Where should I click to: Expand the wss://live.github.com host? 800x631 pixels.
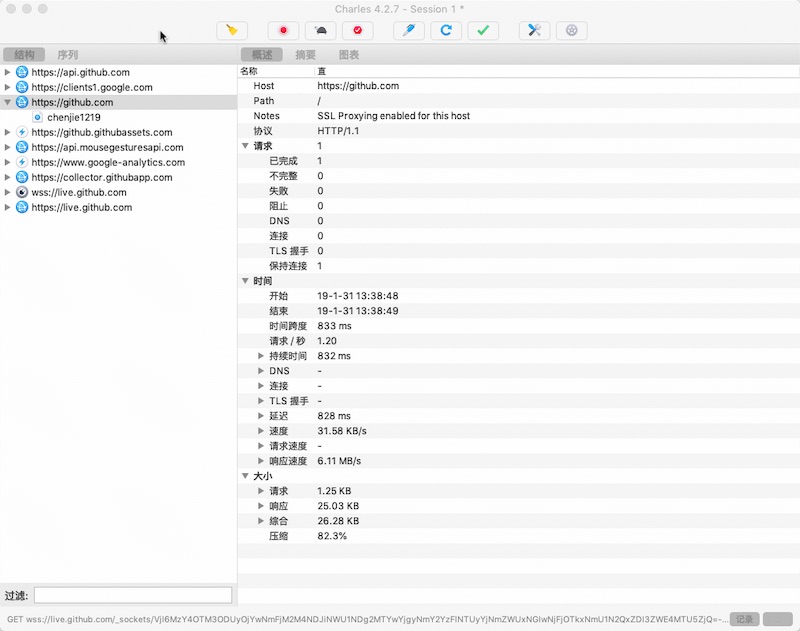(x=7, y=192)
